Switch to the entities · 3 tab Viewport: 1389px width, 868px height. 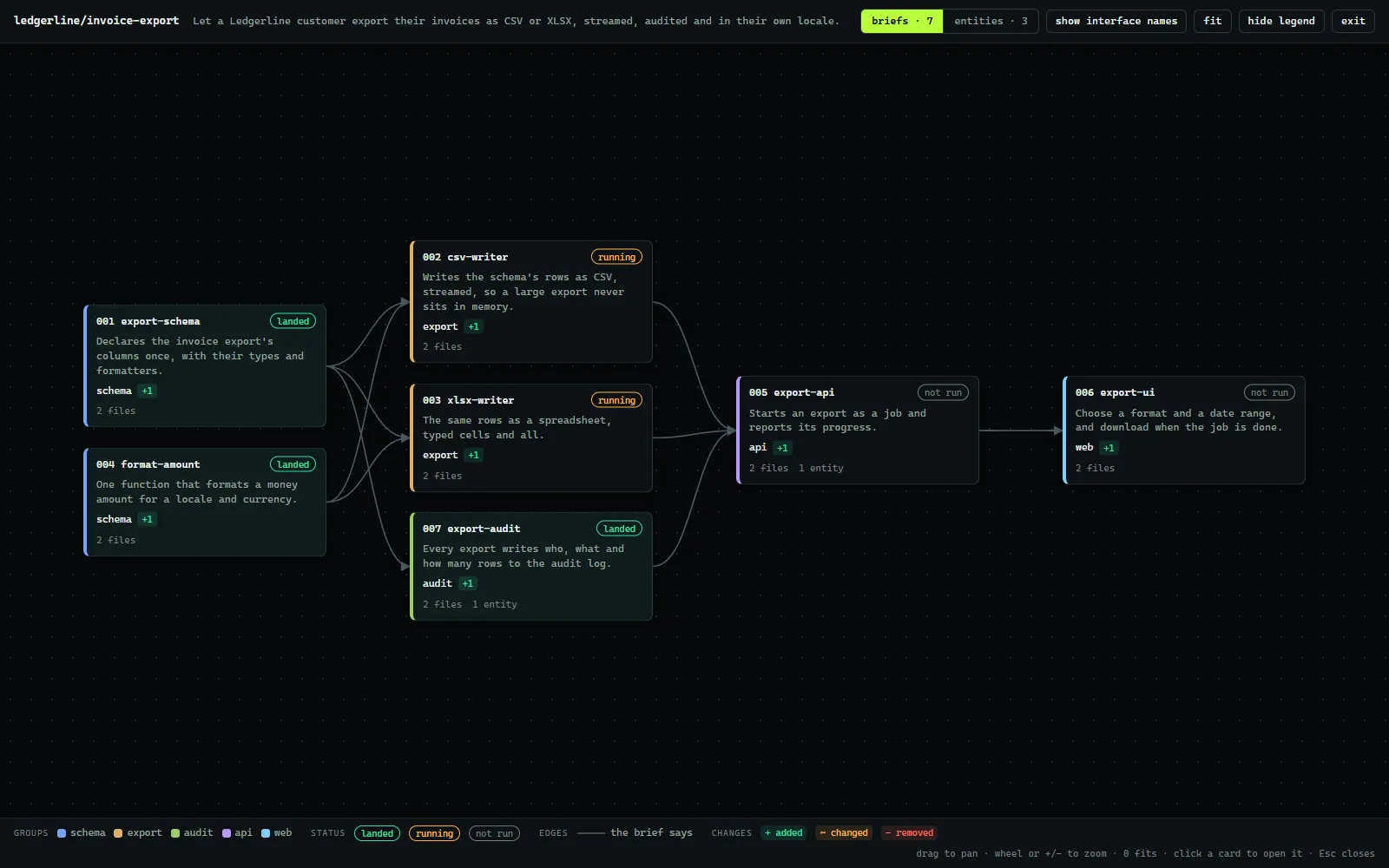click(x=991, y=21)
